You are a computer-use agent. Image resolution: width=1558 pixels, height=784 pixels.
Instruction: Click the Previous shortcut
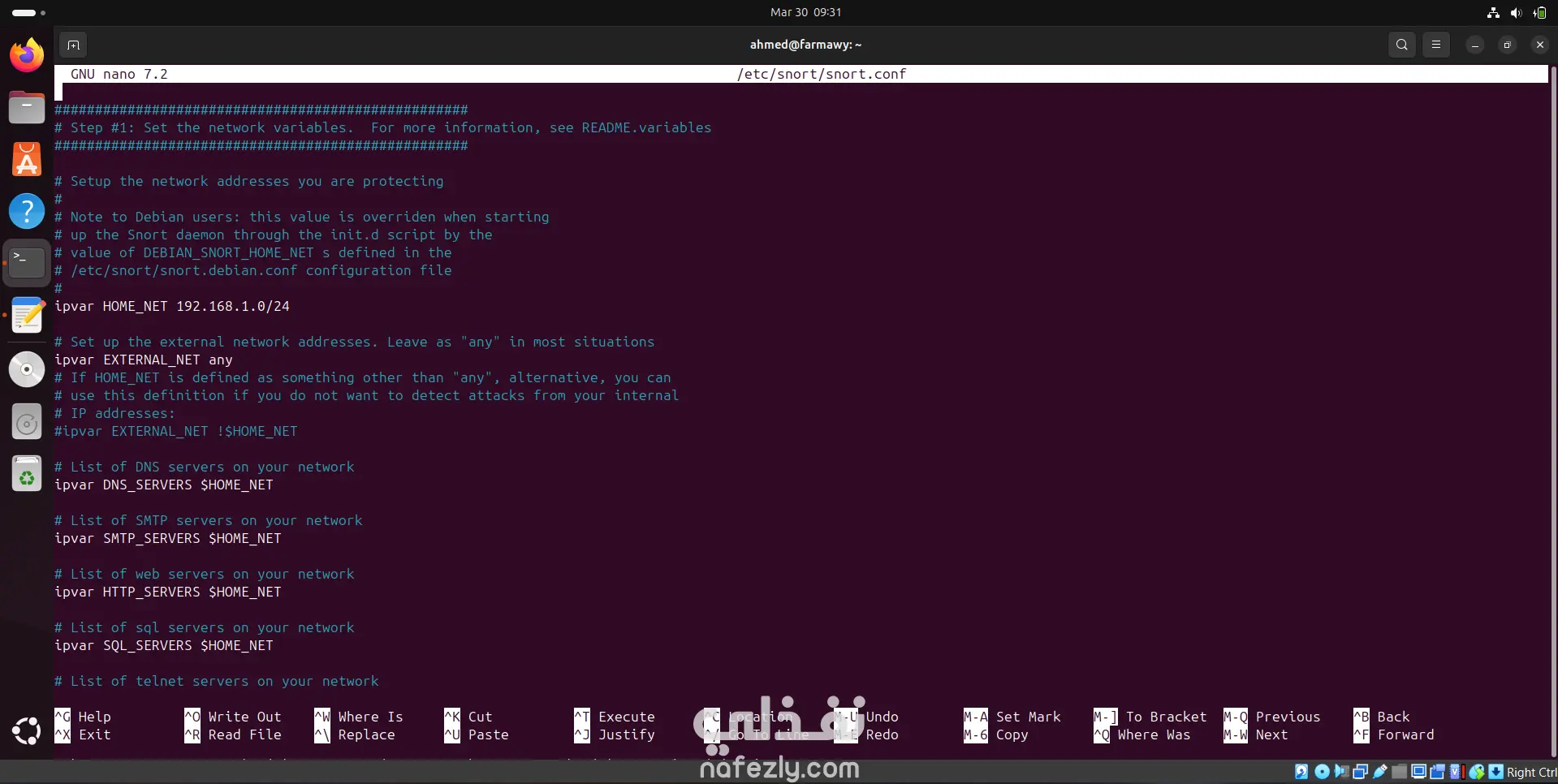tap(1272, 717)
